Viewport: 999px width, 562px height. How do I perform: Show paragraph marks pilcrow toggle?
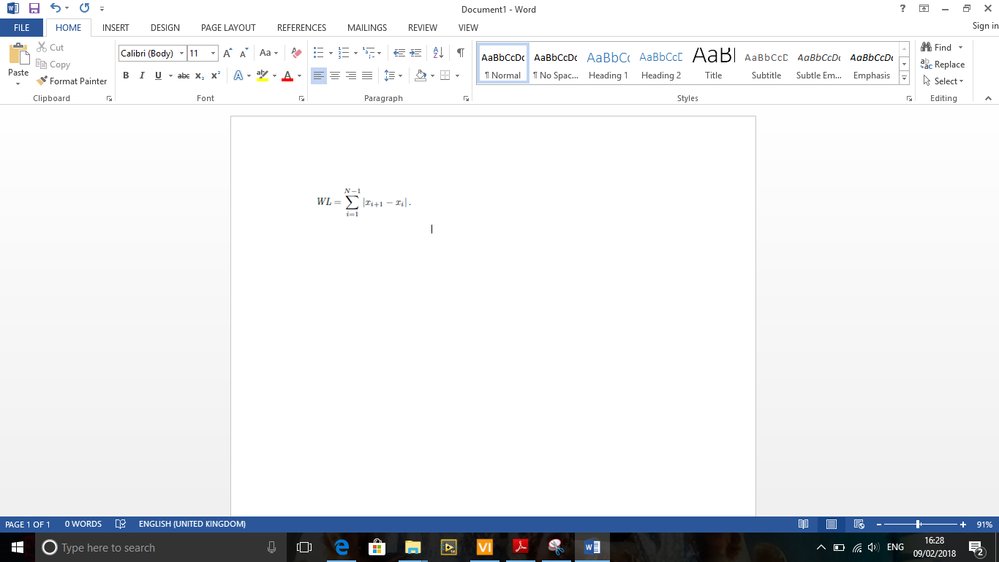click(460, 53)
